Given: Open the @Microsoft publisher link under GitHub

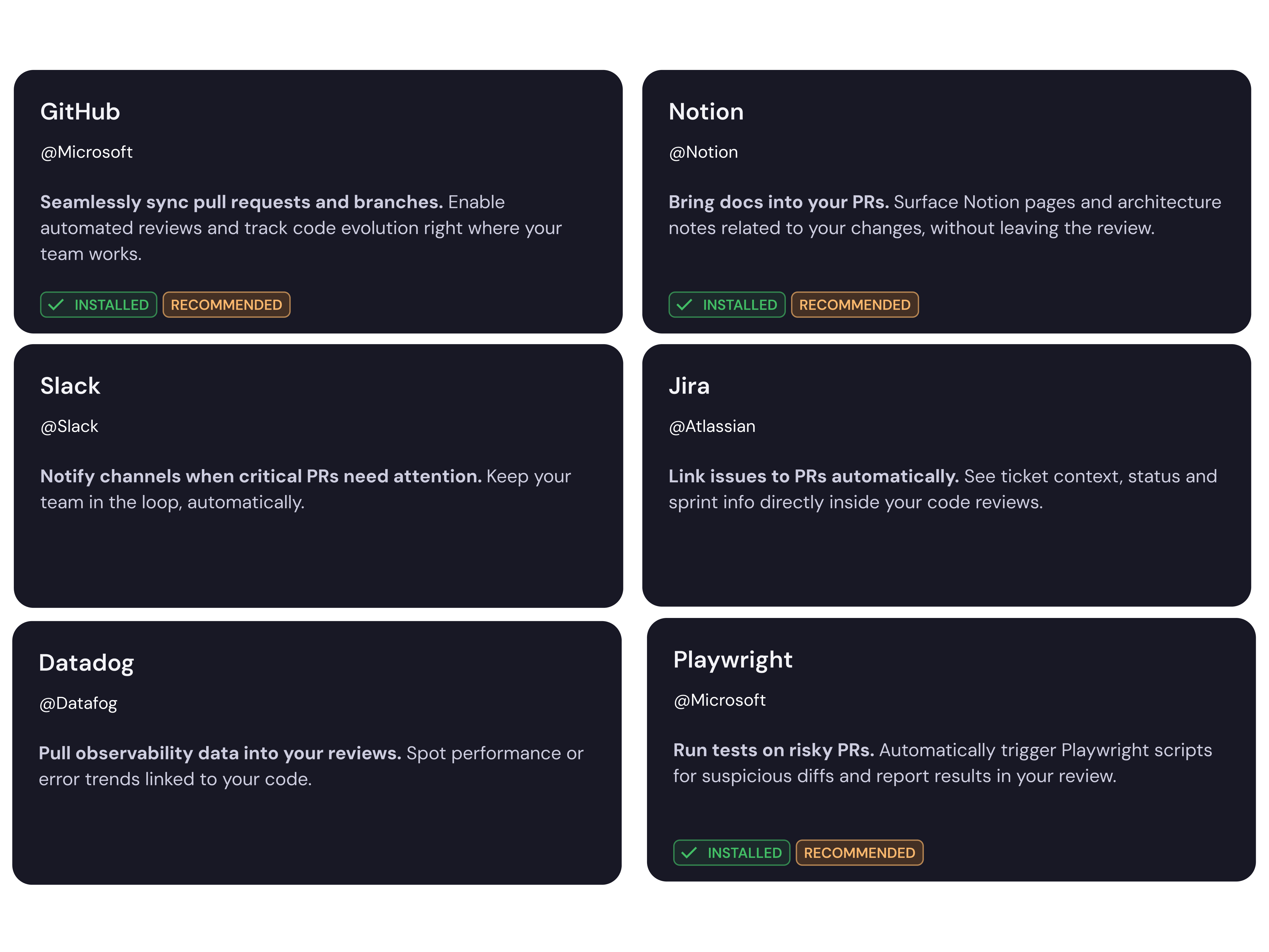Looking at the screenshot, I should [x=86, y=151].
